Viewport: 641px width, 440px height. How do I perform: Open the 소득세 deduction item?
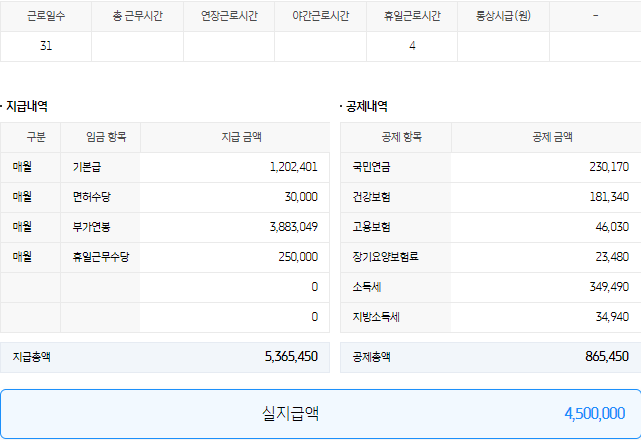coord(365,288)
